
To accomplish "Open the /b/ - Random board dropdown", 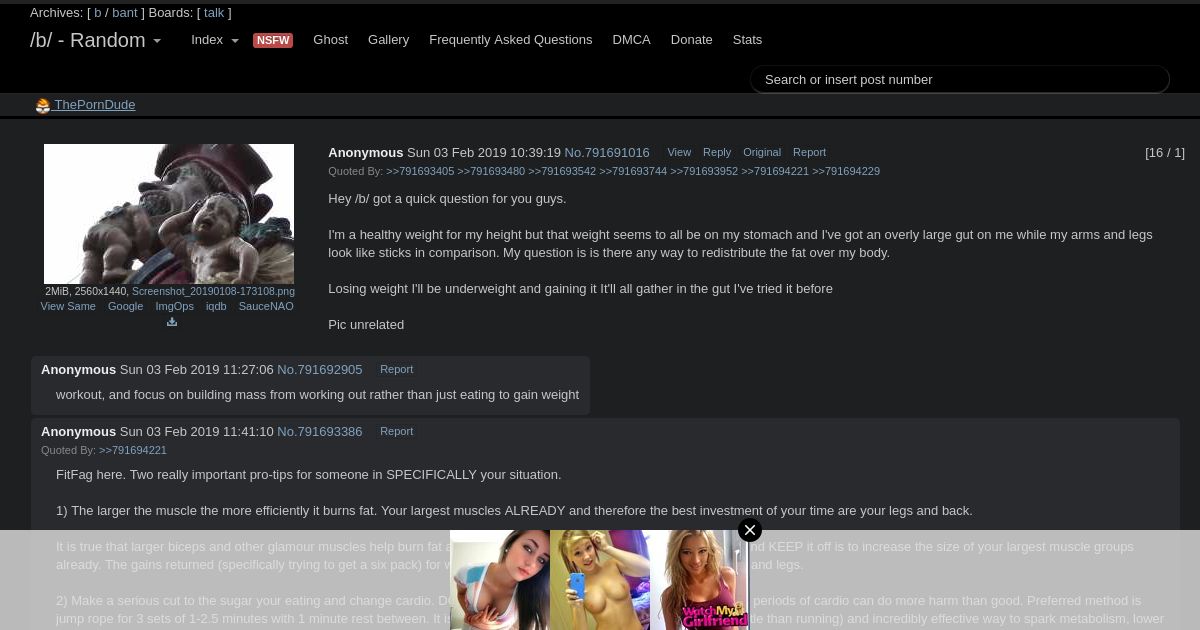I will coord(96,40).
